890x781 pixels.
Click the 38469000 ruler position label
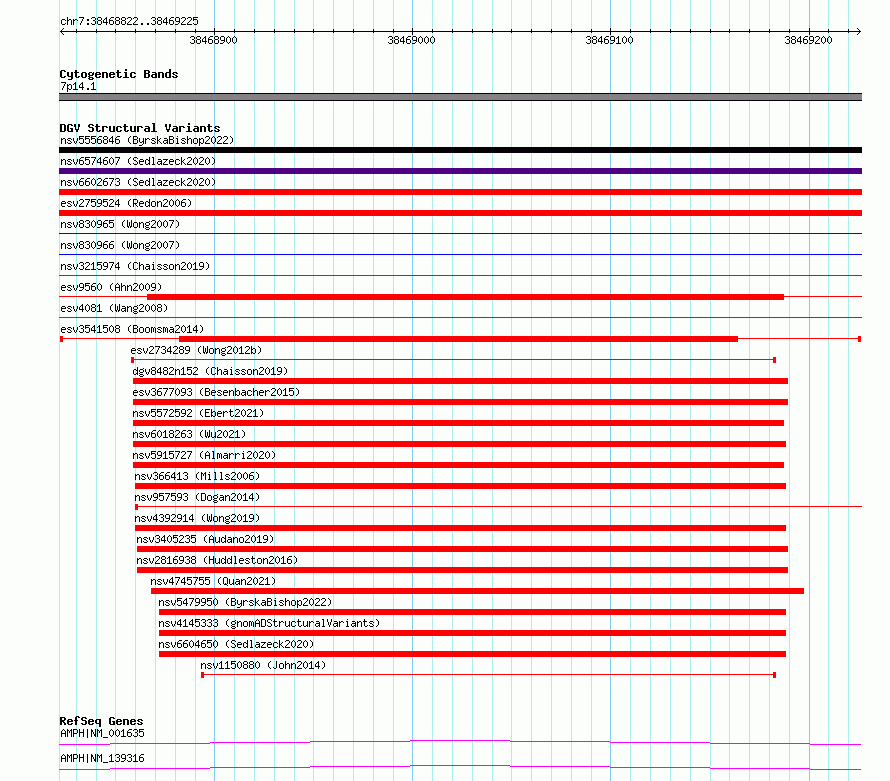point(412,40)
